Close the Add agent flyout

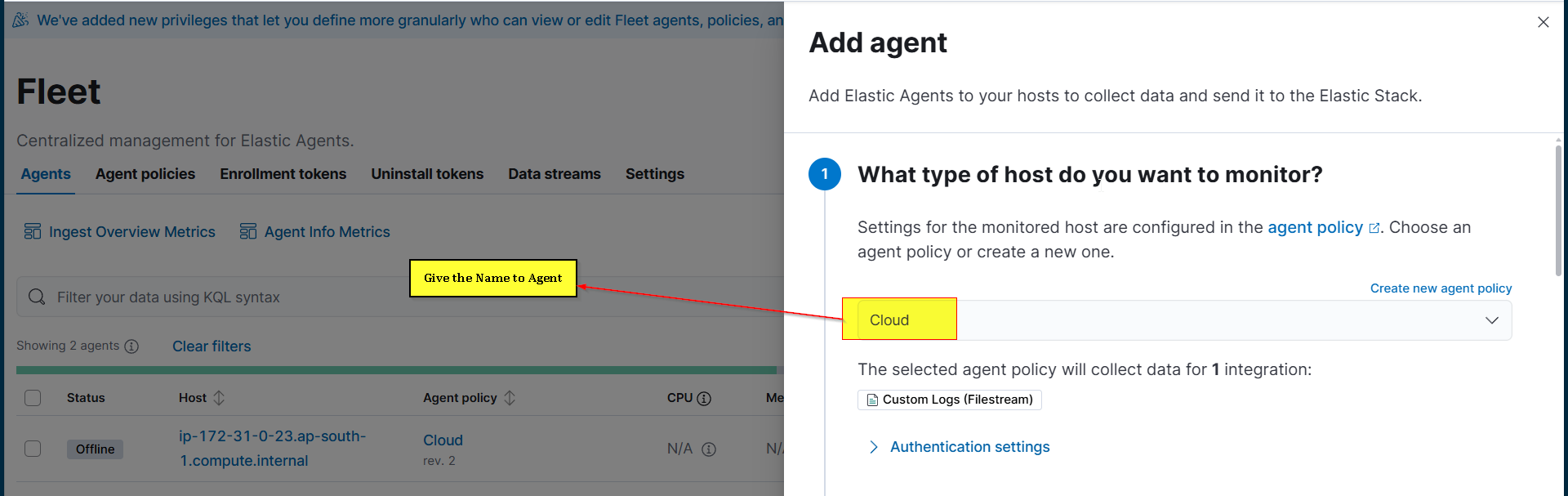tap(1543, 22)
